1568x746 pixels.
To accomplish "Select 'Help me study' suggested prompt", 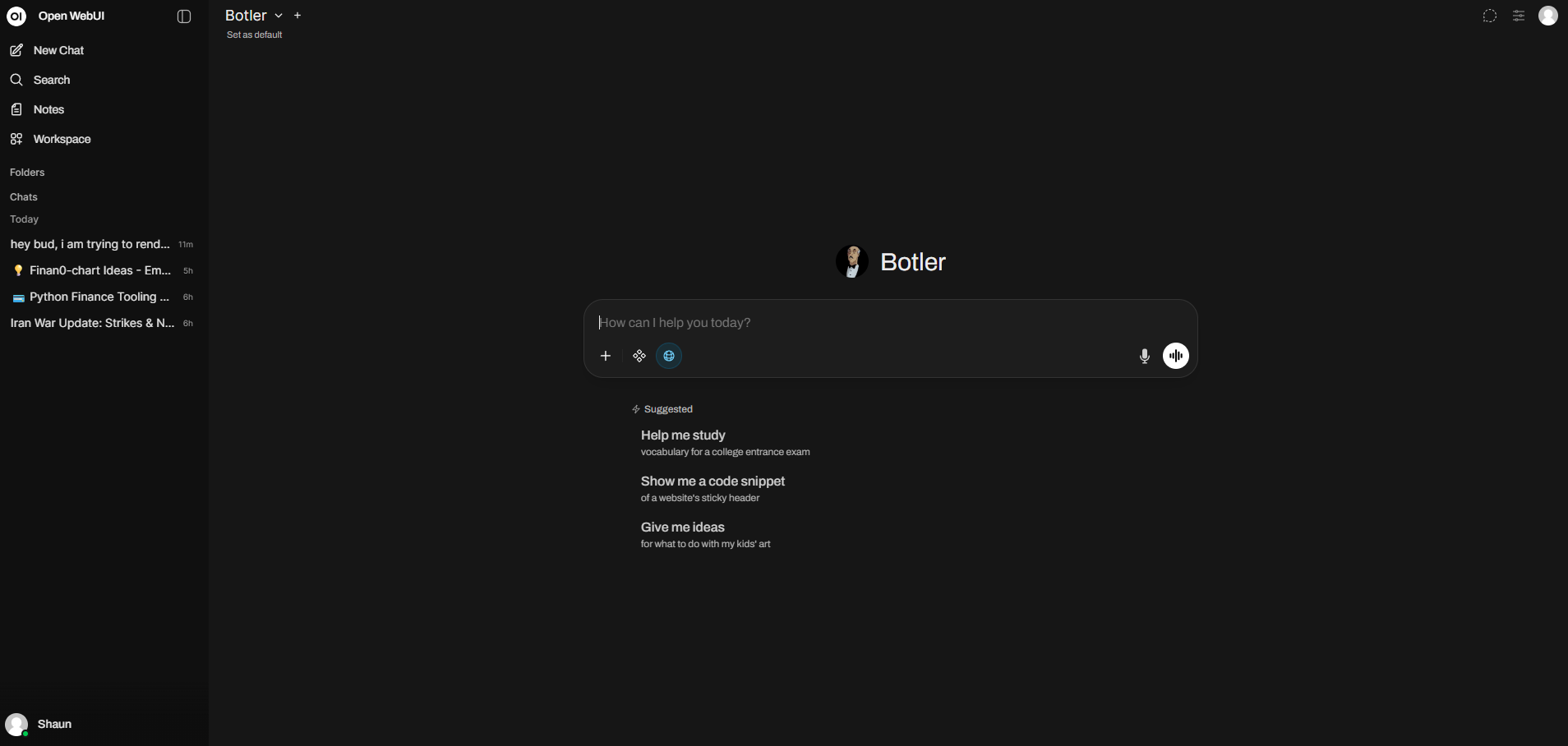I will (x=725, y=442).
